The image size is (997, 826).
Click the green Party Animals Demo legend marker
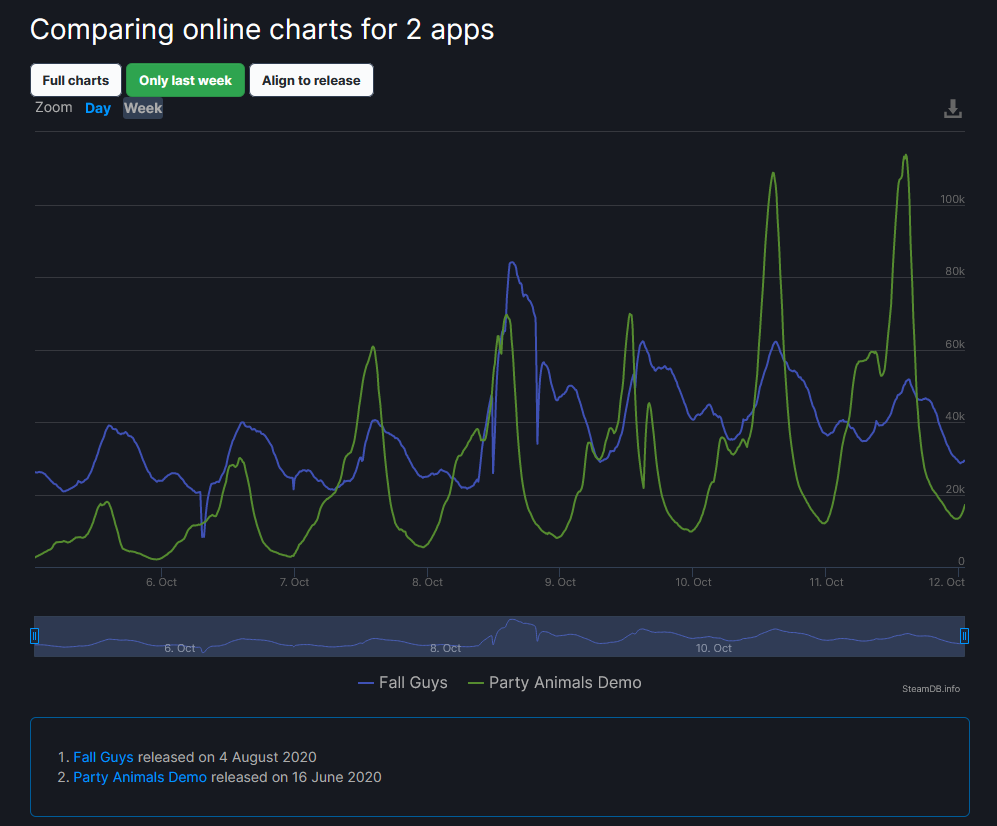pos(476,683)
